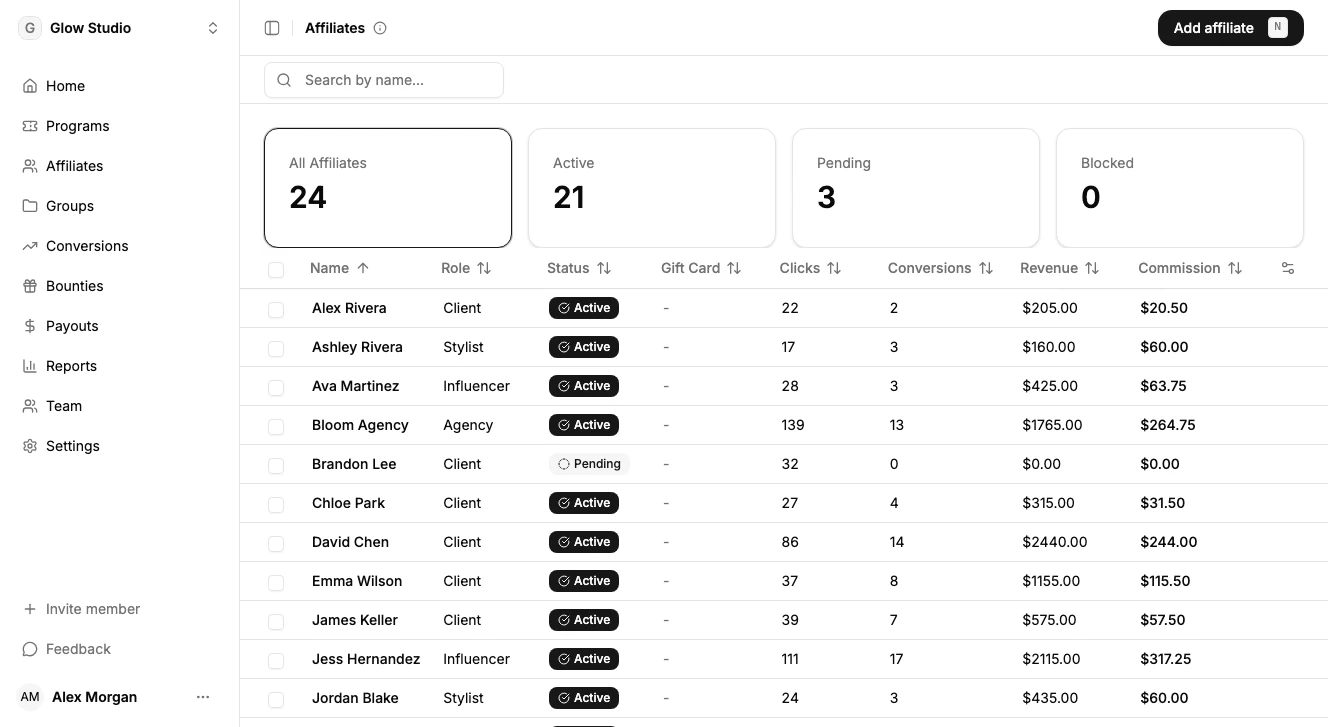Tick the checkbox next to Bloom Agency

pyautogui.click(x=276, y=426)
